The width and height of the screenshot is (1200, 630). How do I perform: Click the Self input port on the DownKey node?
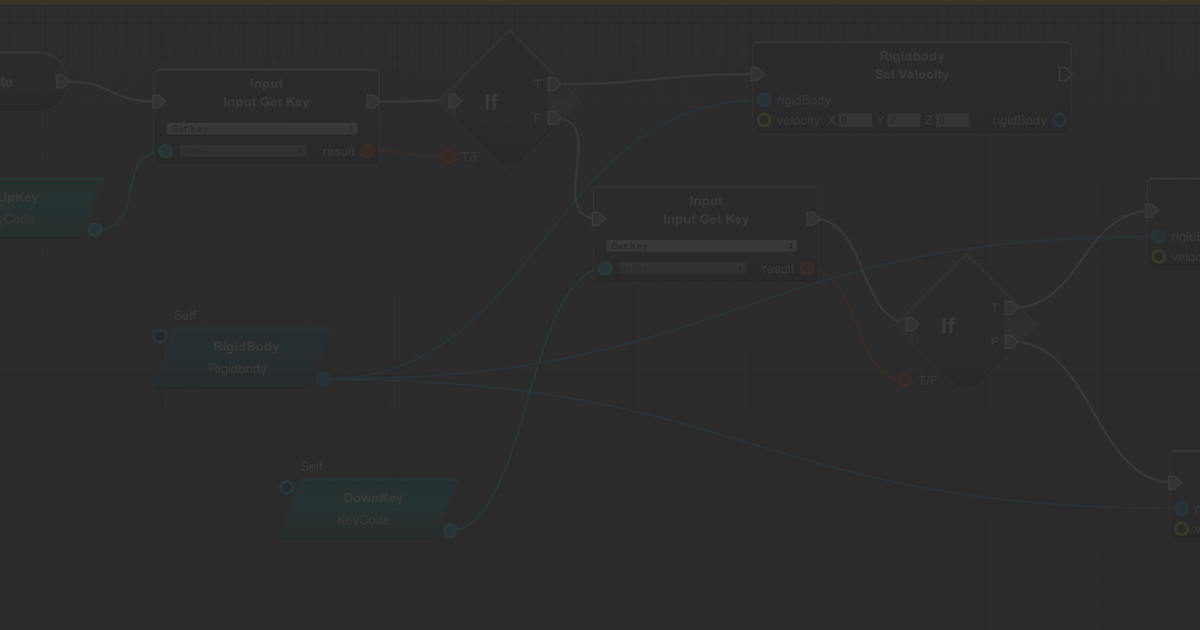(287, 488)
